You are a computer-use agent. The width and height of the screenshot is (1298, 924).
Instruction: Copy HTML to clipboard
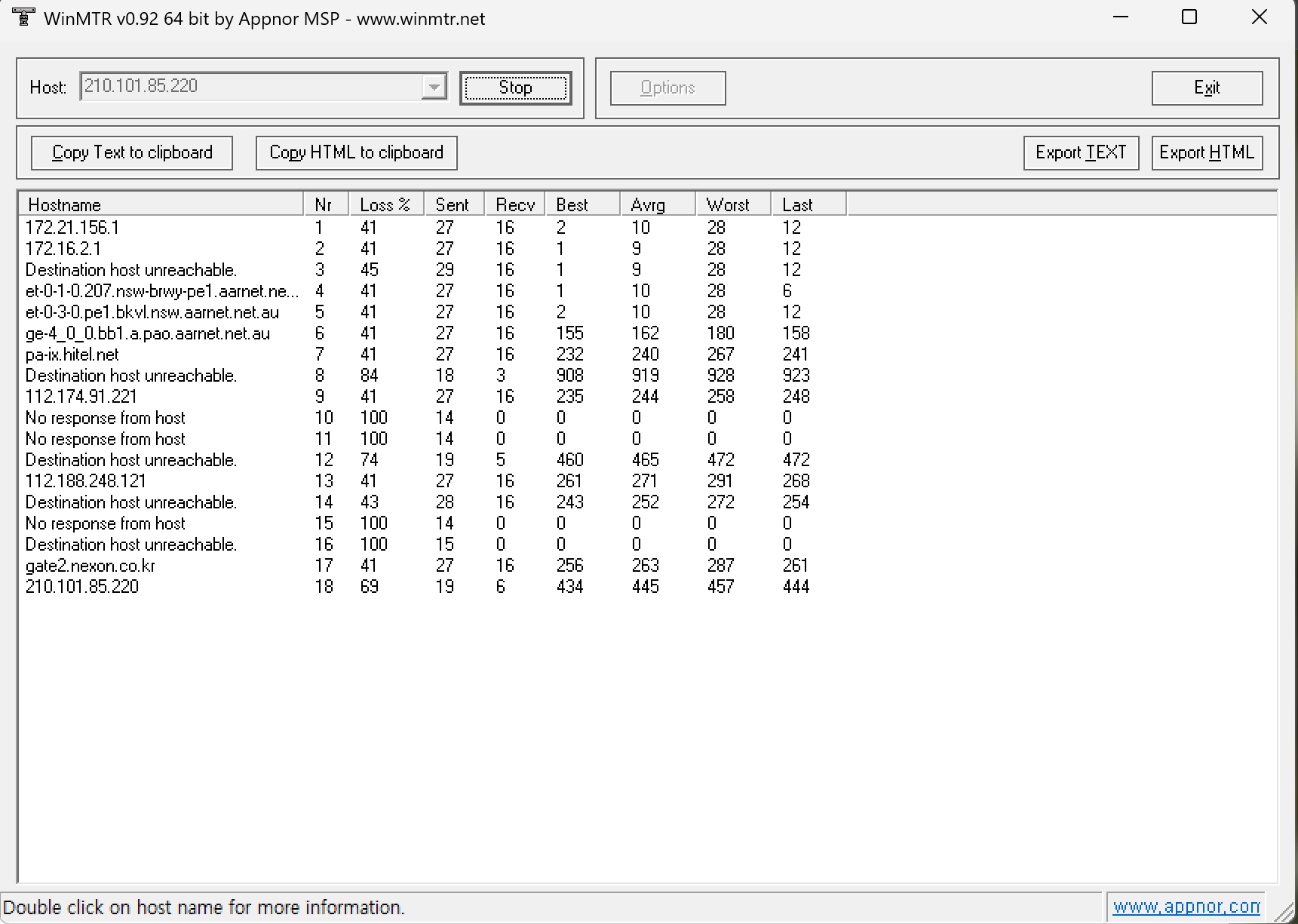[356, 153]
